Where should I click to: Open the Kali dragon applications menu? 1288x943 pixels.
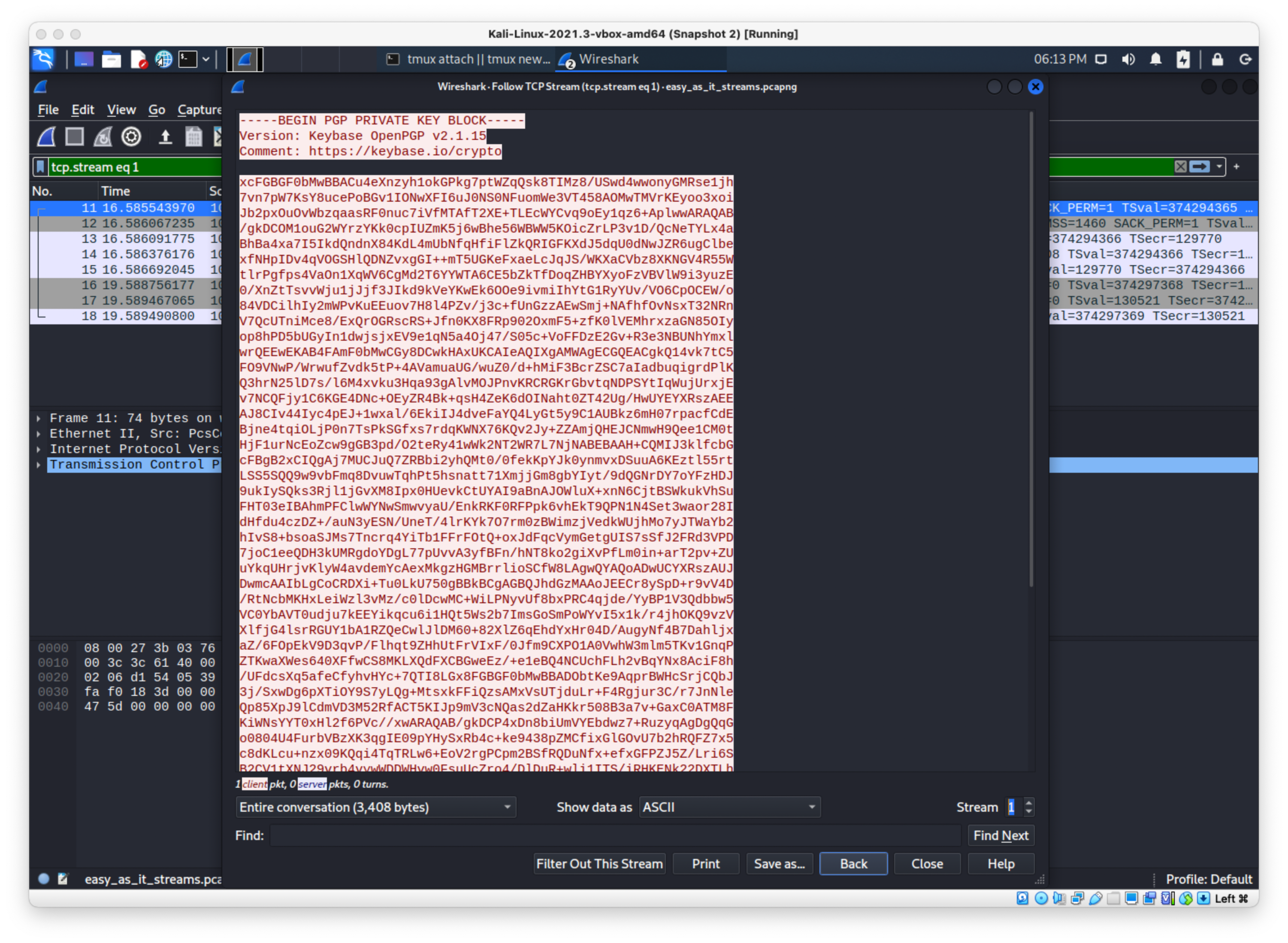pos(44,59)
